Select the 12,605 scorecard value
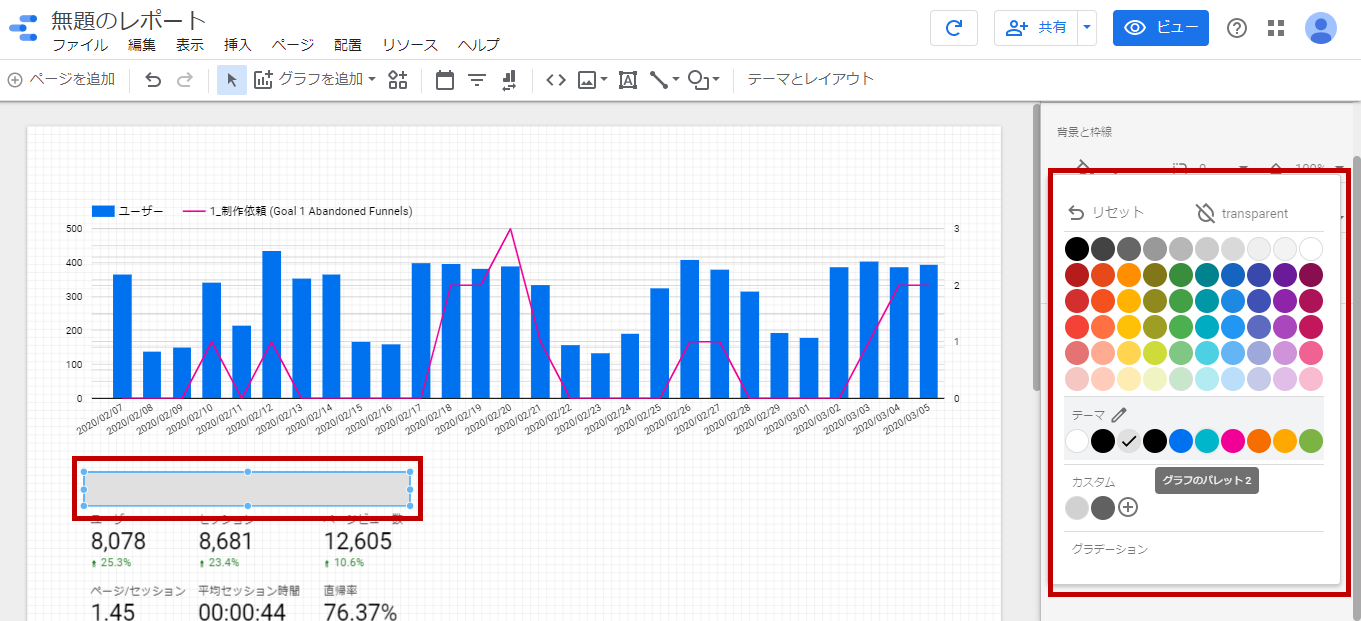 pos(357,542)
